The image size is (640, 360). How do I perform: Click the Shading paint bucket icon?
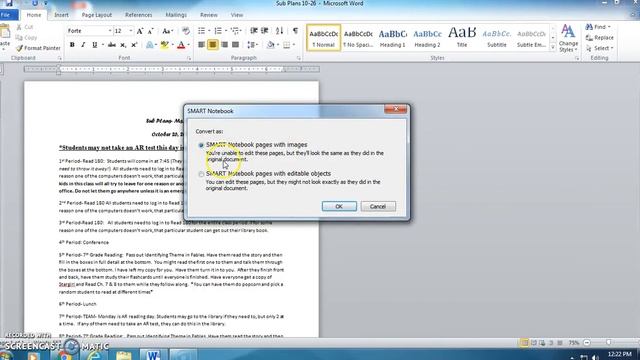click(270, 45)
